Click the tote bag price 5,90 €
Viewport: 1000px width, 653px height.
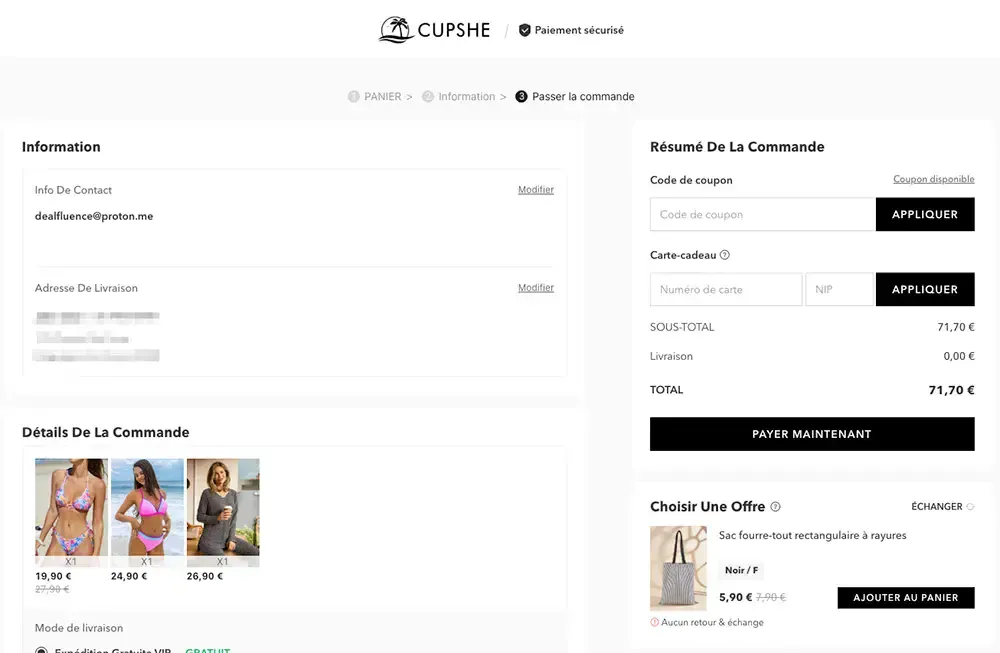click(735, 598)
